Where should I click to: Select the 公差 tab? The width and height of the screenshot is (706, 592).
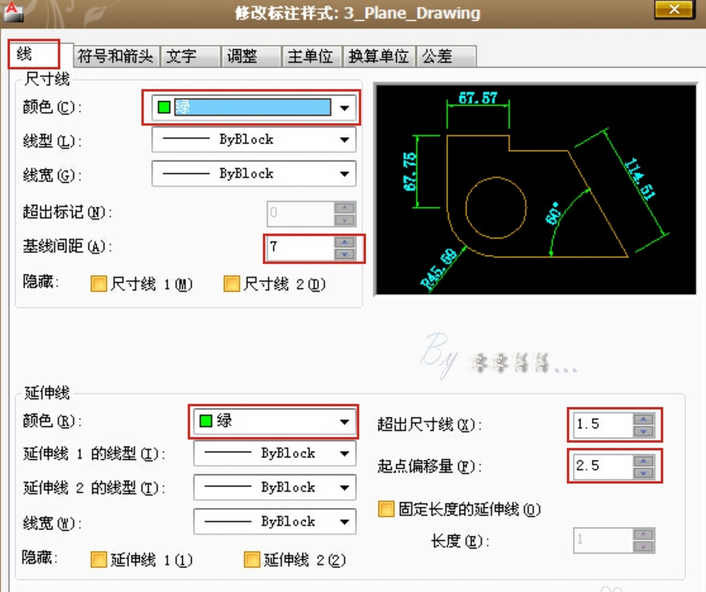tap(437, 56)
